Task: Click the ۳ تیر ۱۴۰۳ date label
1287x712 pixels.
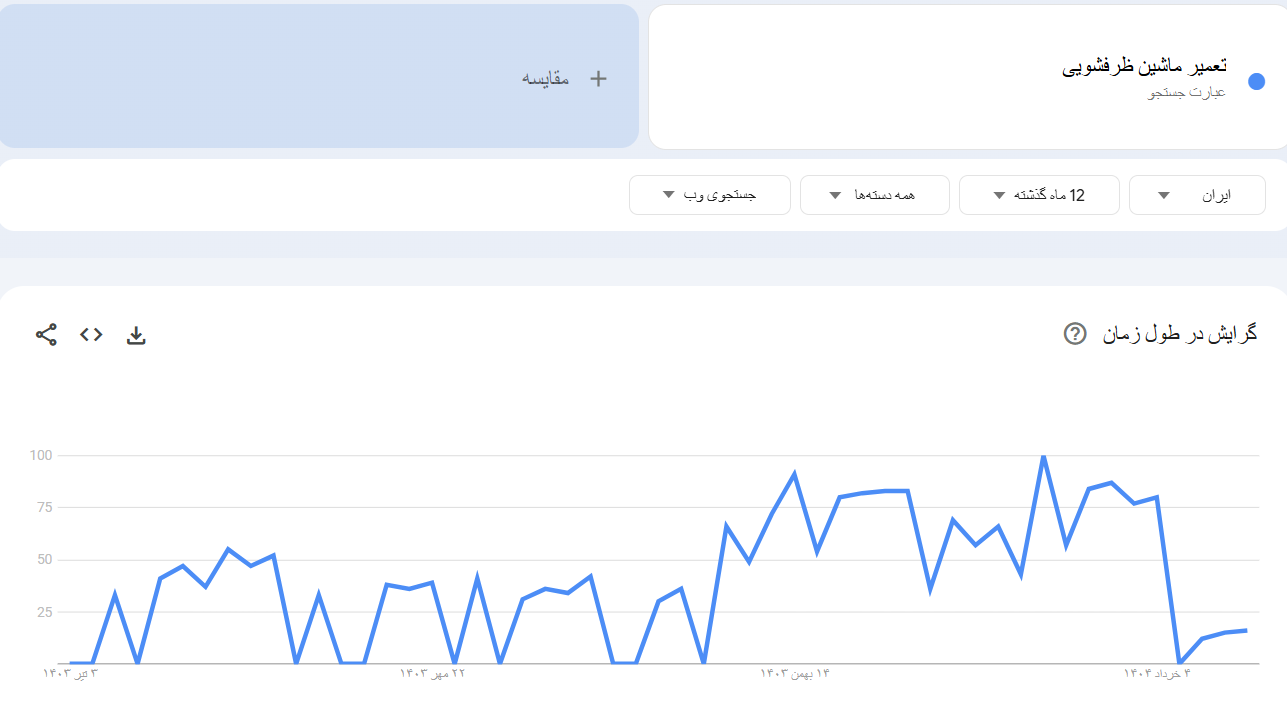Action: [x=71, y=674]
